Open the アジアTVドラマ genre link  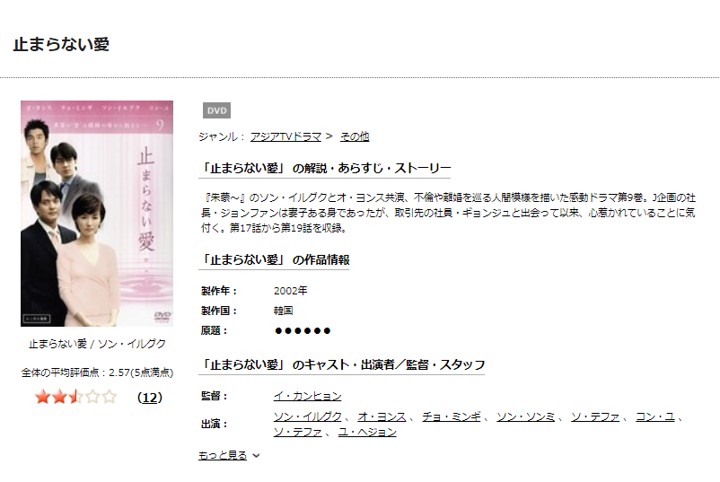pos(286,136)
